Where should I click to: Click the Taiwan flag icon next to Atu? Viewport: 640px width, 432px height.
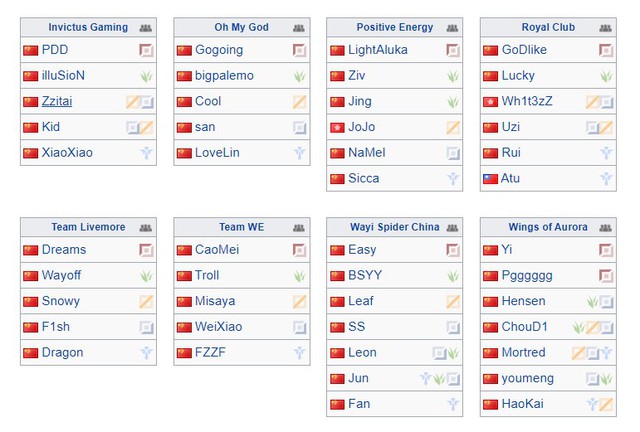click(490, 179)
